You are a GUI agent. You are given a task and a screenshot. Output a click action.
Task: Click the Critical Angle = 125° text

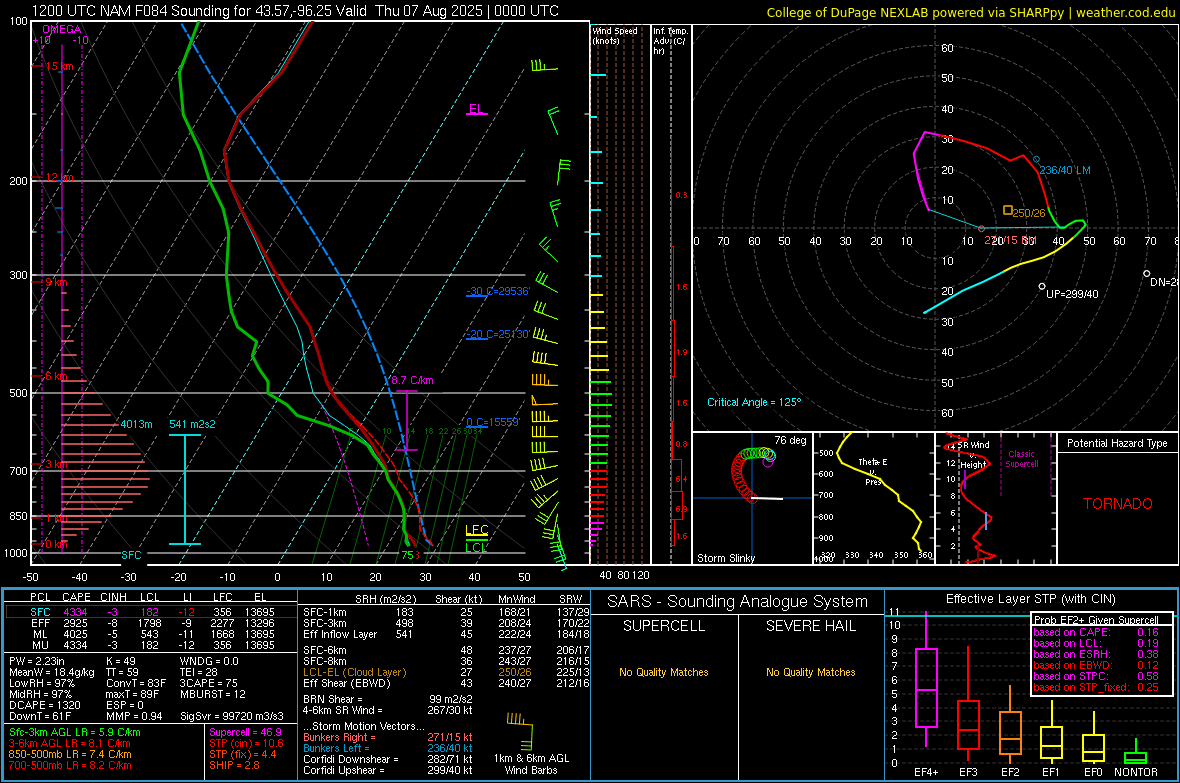point(754,402)
